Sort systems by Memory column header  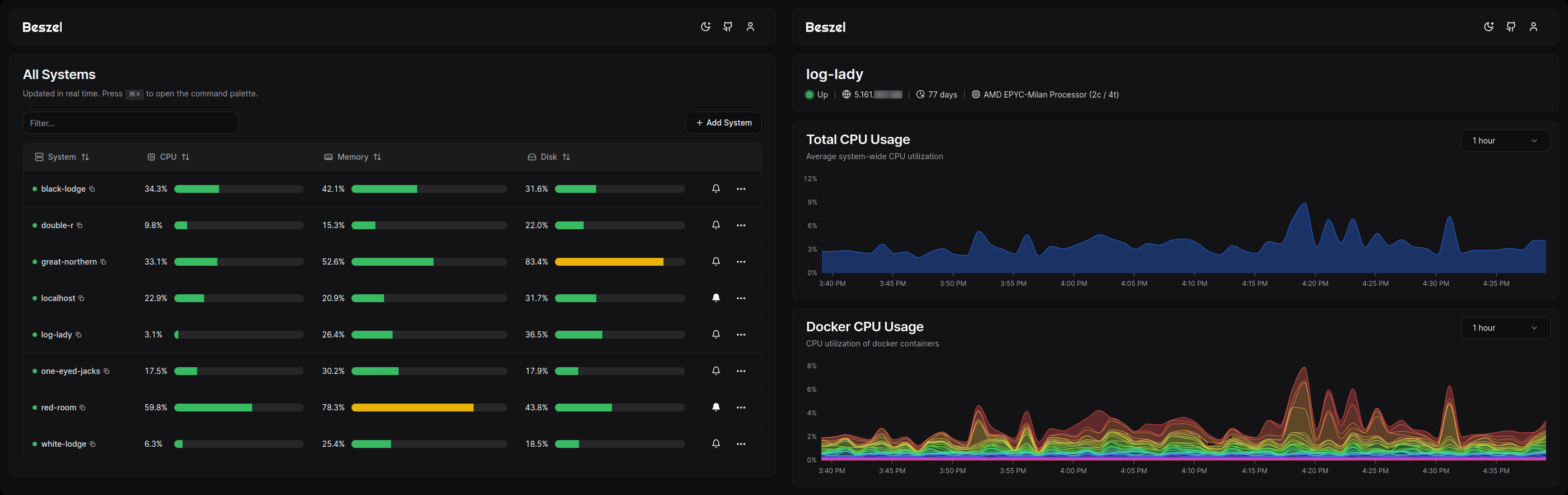[x=353, y=157]
